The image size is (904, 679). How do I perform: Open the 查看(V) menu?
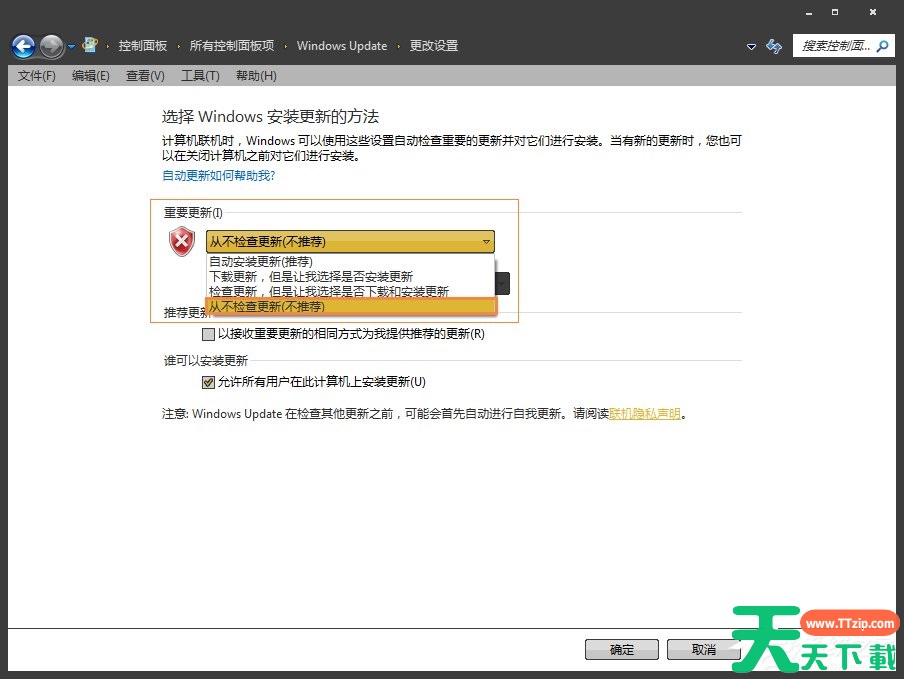click(x=145, y=76)
